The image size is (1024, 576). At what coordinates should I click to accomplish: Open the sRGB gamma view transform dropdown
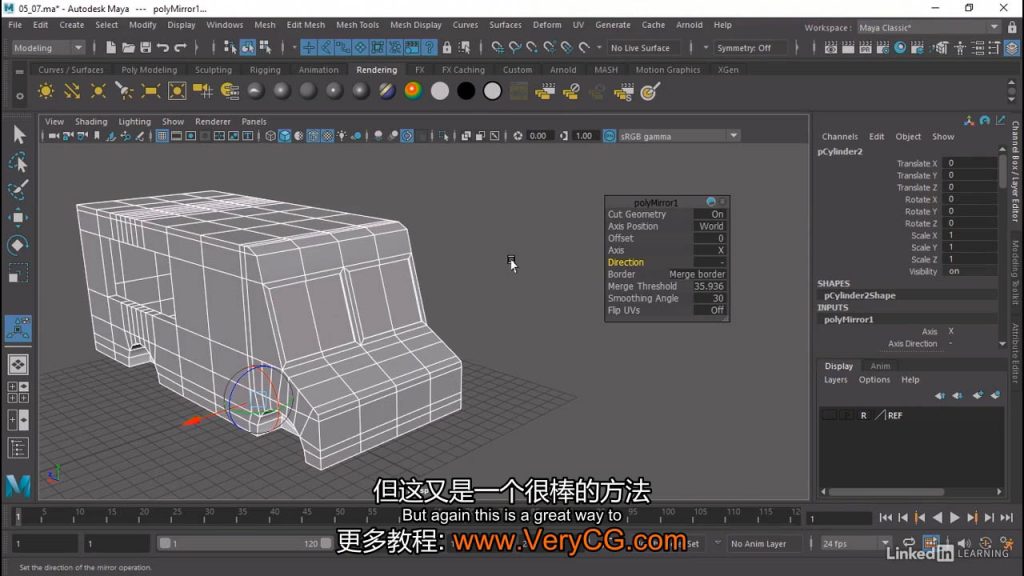tap(679, 136)
